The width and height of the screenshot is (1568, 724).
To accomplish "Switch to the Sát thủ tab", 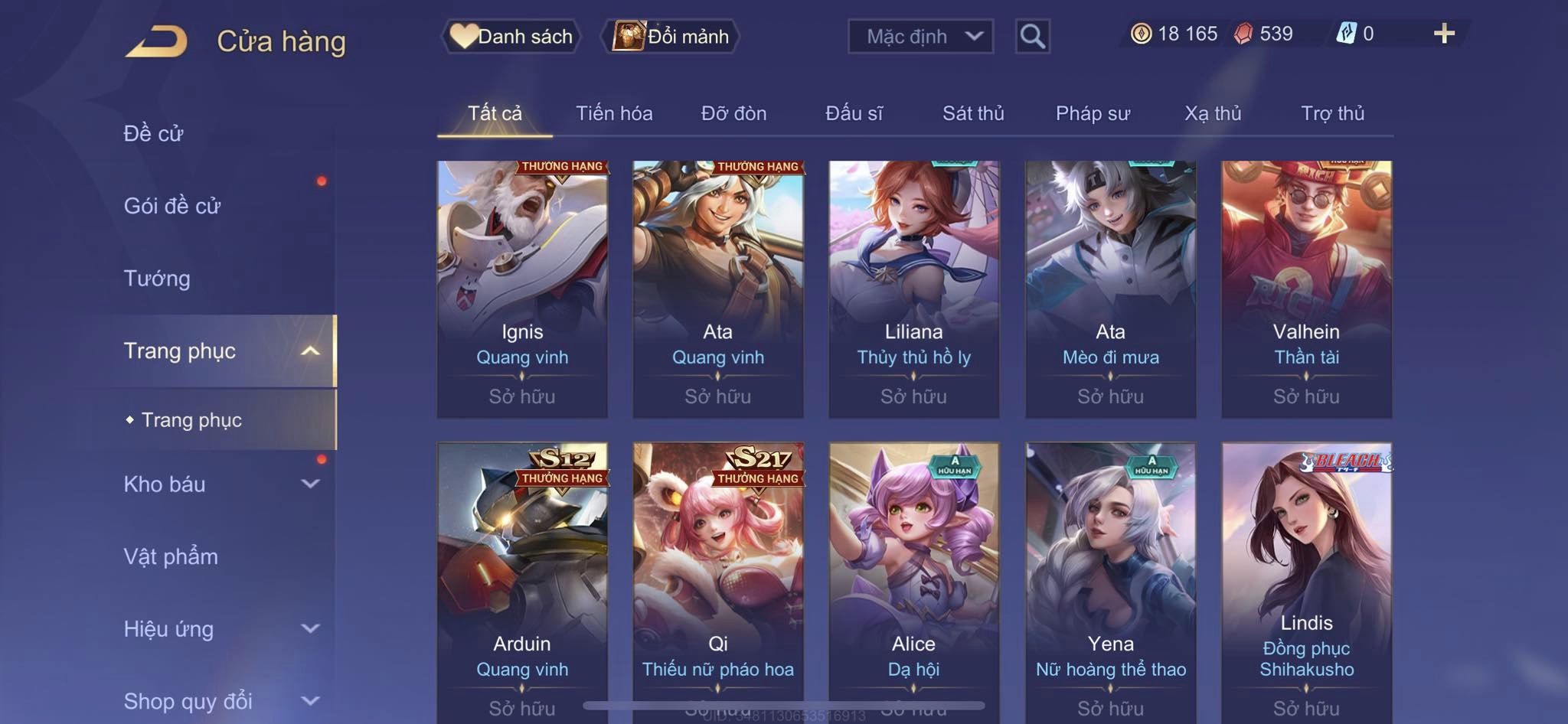I will [973, 113].
